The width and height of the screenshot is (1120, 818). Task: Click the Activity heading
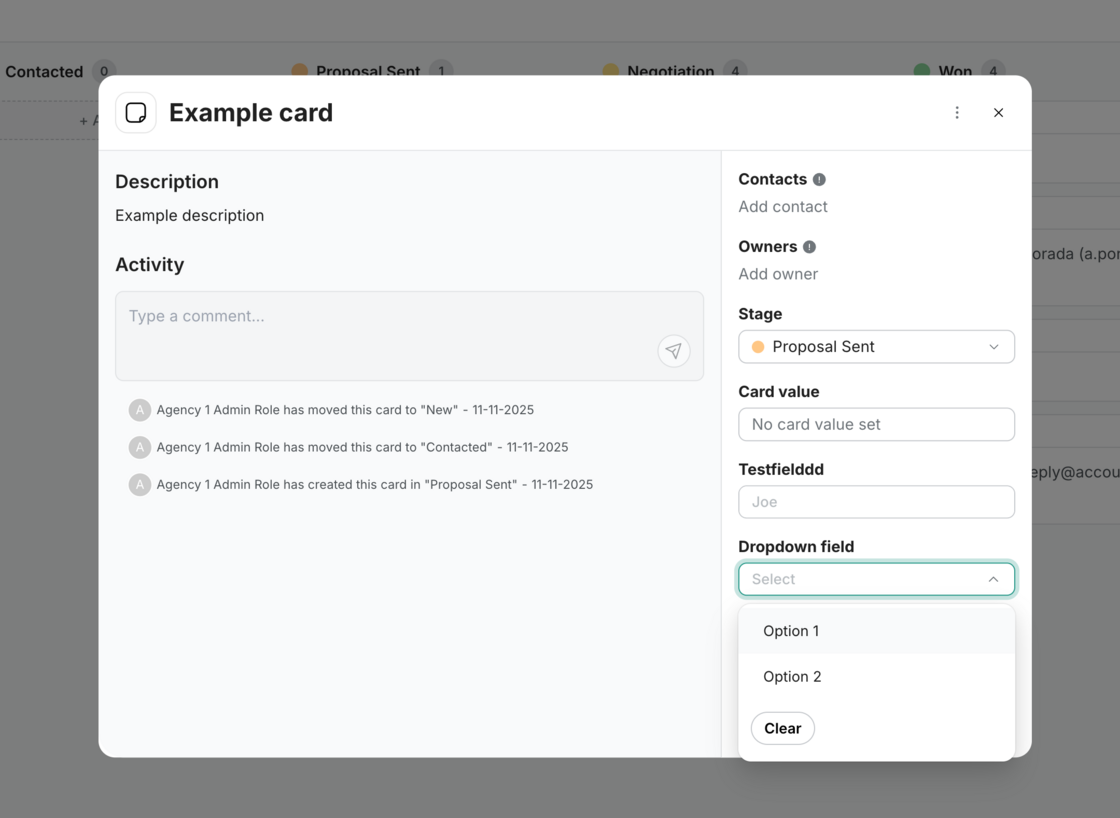pos(150,264)
